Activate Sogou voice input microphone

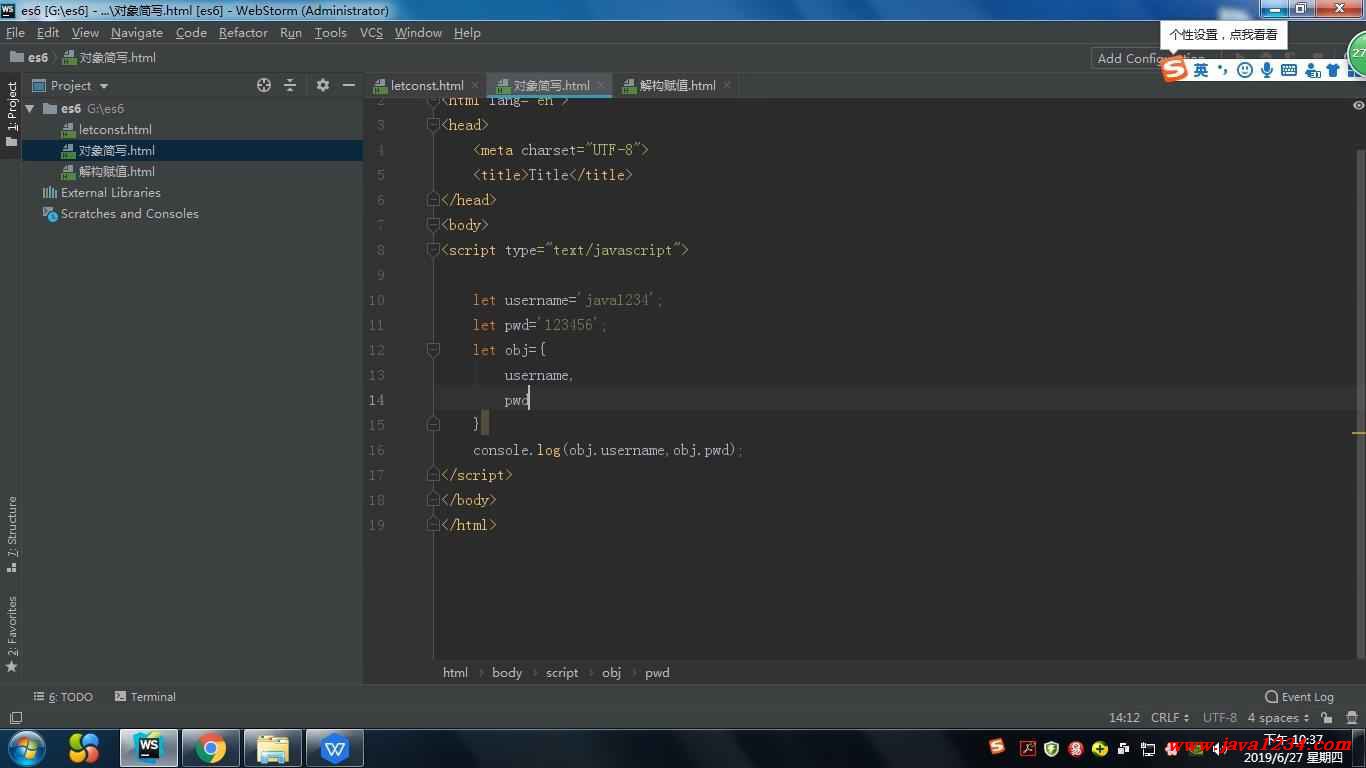[1267, 70]
